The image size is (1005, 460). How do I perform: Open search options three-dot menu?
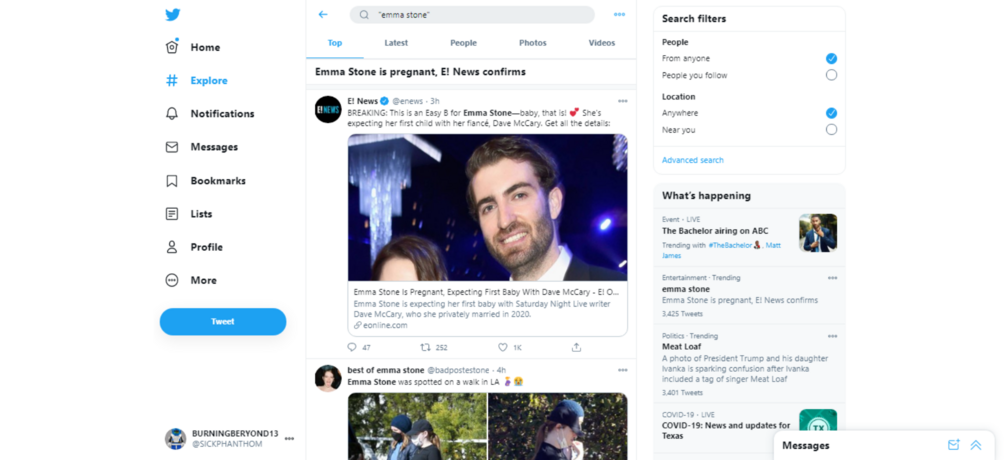pos(619,15)
